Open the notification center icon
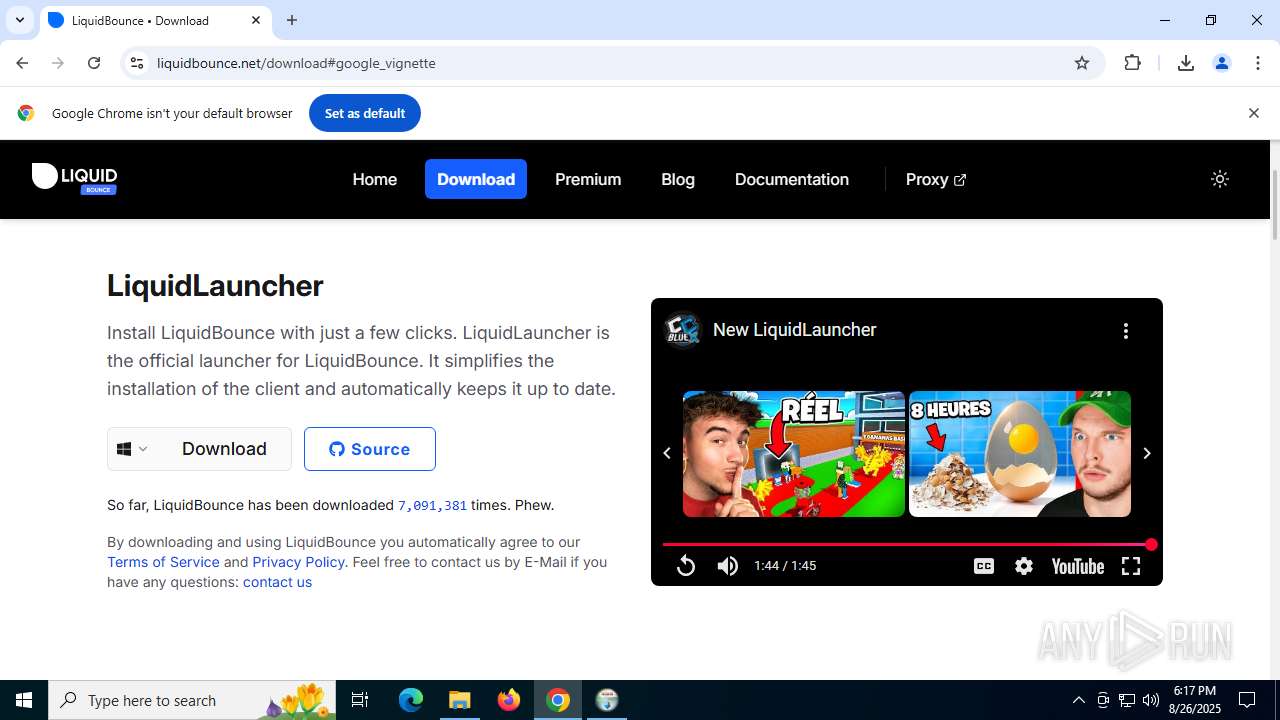Image resolution: width=1280 pixels, height=720 pixels. click(x=1247, y=700)
